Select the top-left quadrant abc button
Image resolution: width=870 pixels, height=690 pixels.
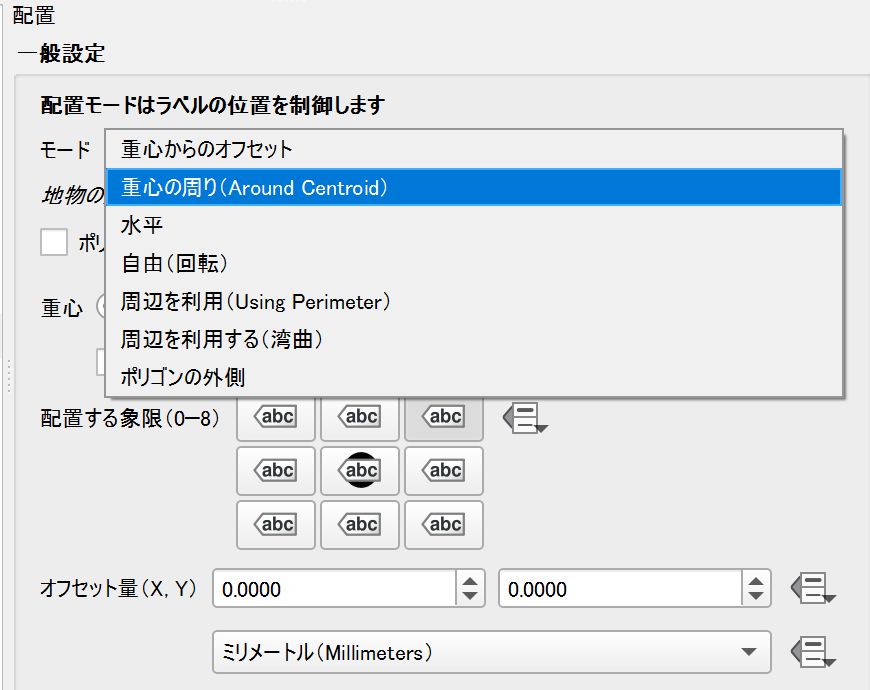(x=276, y=417)
